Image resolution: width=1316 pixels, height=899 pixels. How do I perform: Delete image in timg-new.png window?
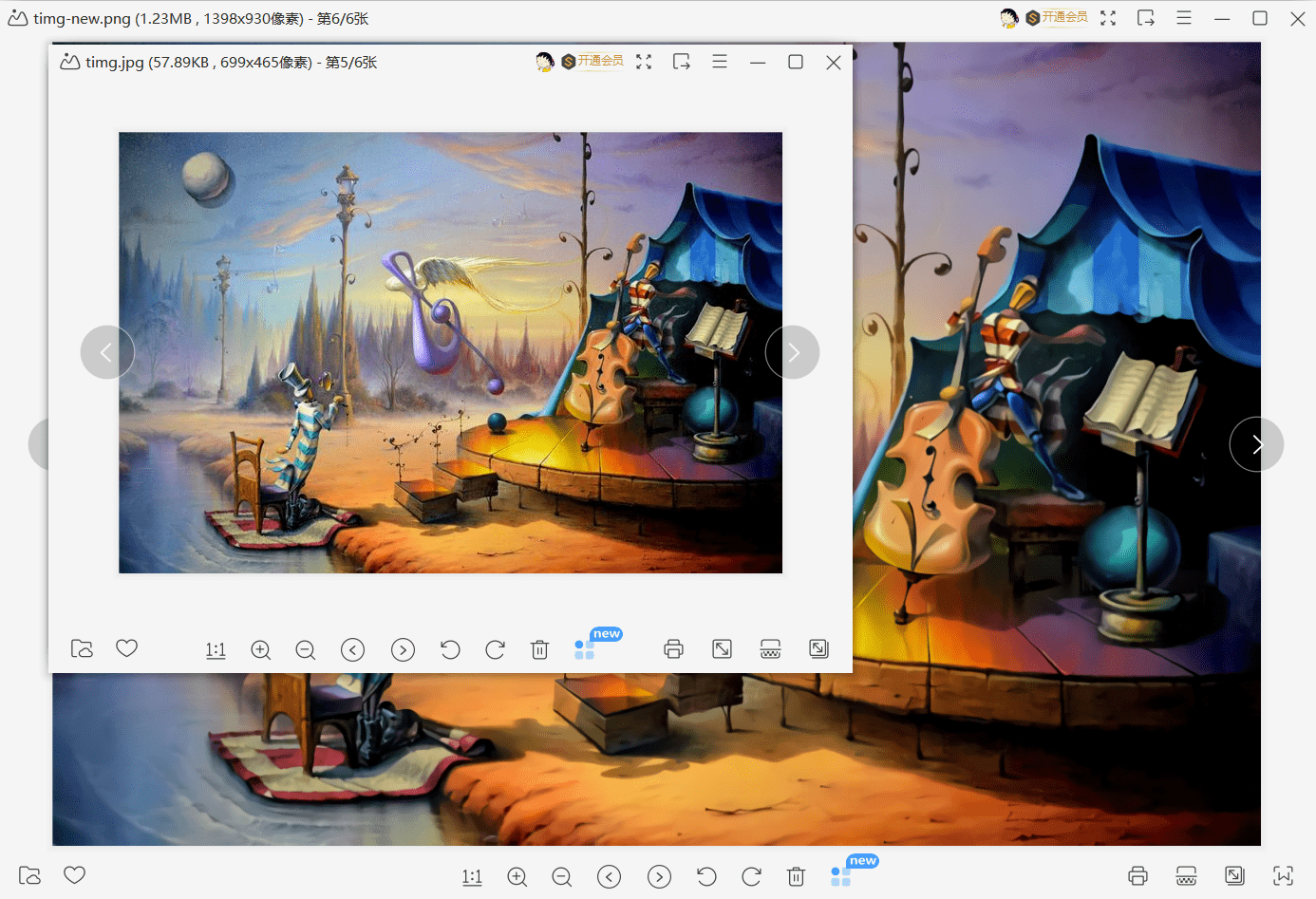point(797,877)
